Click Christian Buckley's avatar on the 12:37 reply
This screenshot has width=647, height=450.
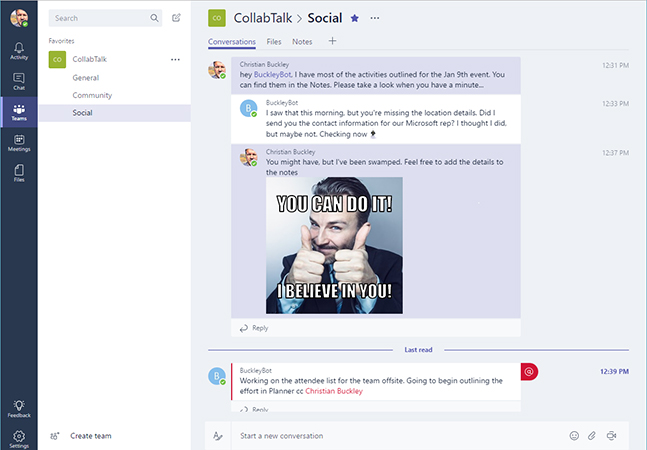249,158
